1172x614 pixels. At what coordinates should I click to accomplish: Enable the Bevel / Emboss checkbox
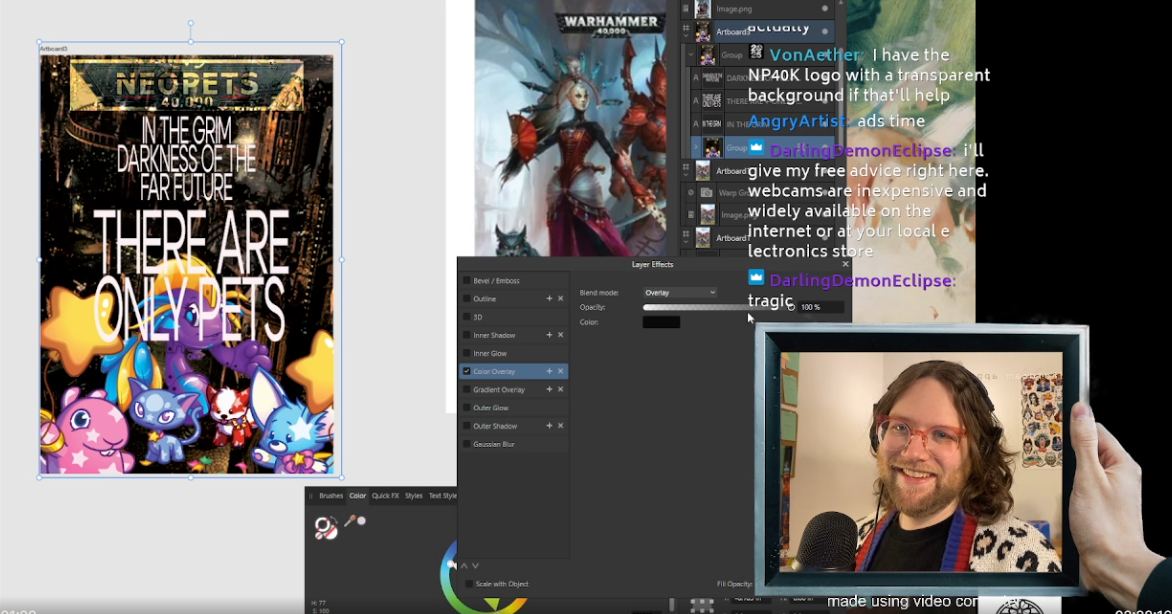(x=467, y=281)
